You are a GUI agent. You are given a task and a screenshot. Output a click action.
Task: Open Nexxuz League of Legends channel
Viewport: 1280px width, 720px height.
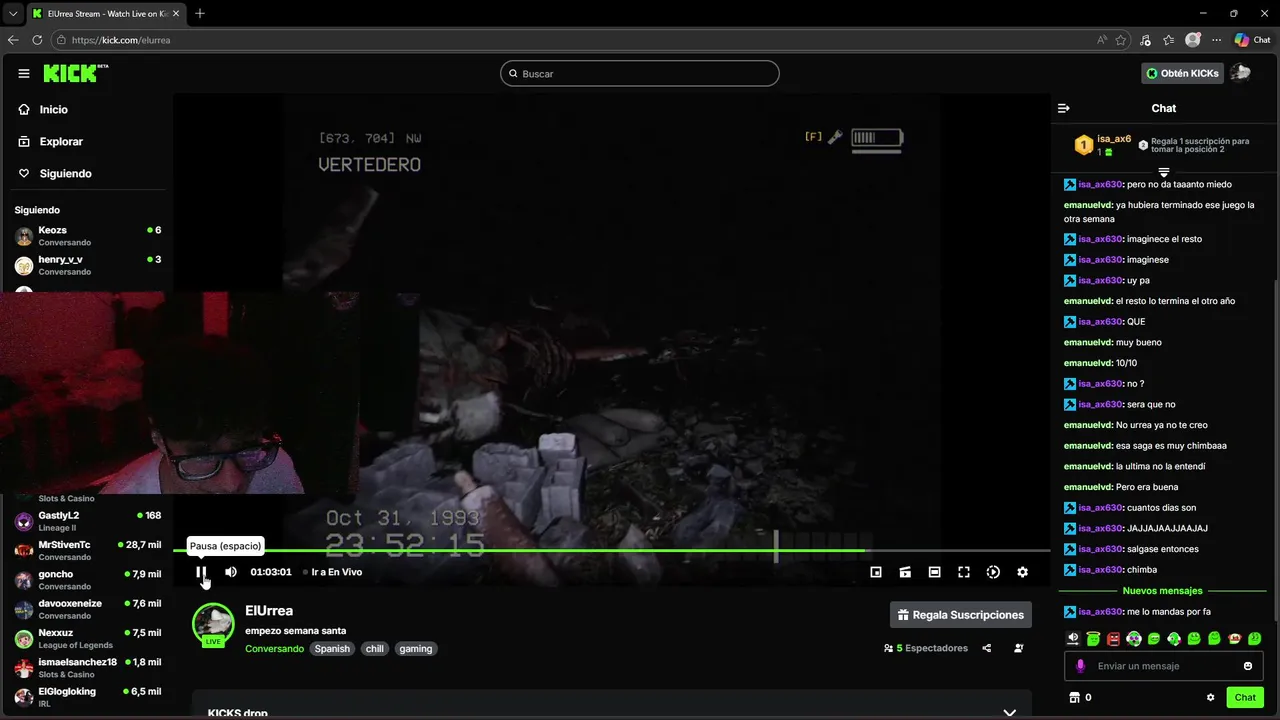point(88,638)
